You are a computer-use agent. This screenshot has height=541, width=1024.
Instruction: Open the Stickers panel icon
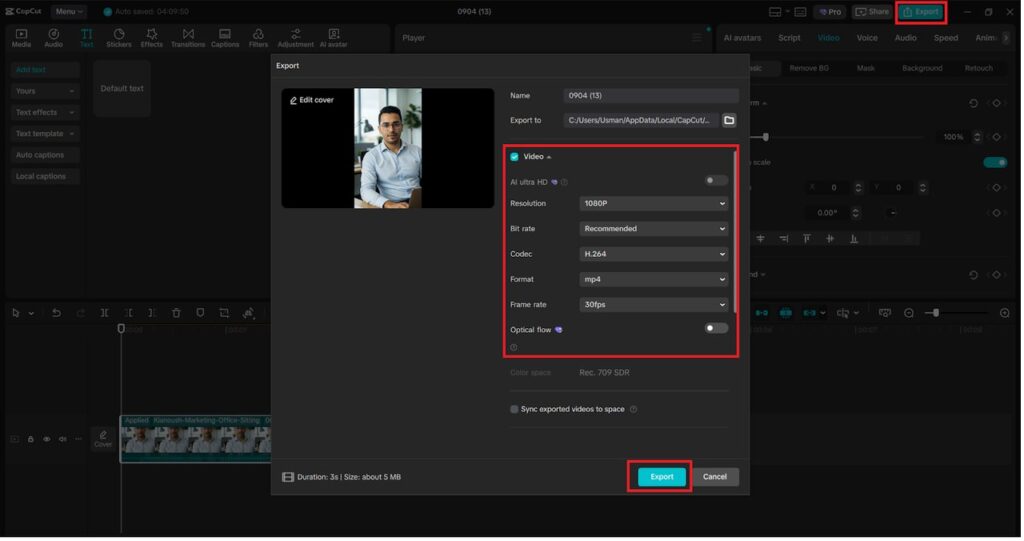tap(119, 37)
